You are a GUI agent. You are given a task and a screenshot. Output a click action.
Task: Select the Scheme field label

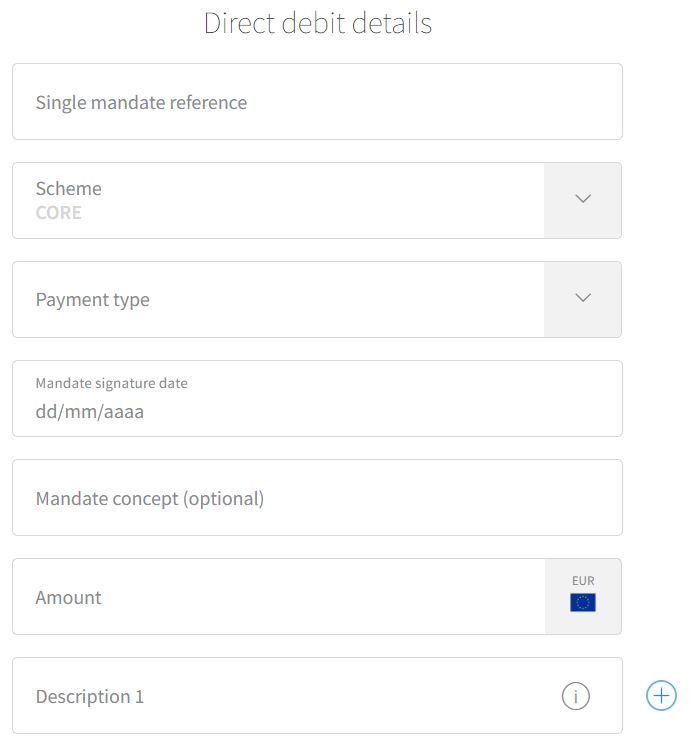click(68, 189)
